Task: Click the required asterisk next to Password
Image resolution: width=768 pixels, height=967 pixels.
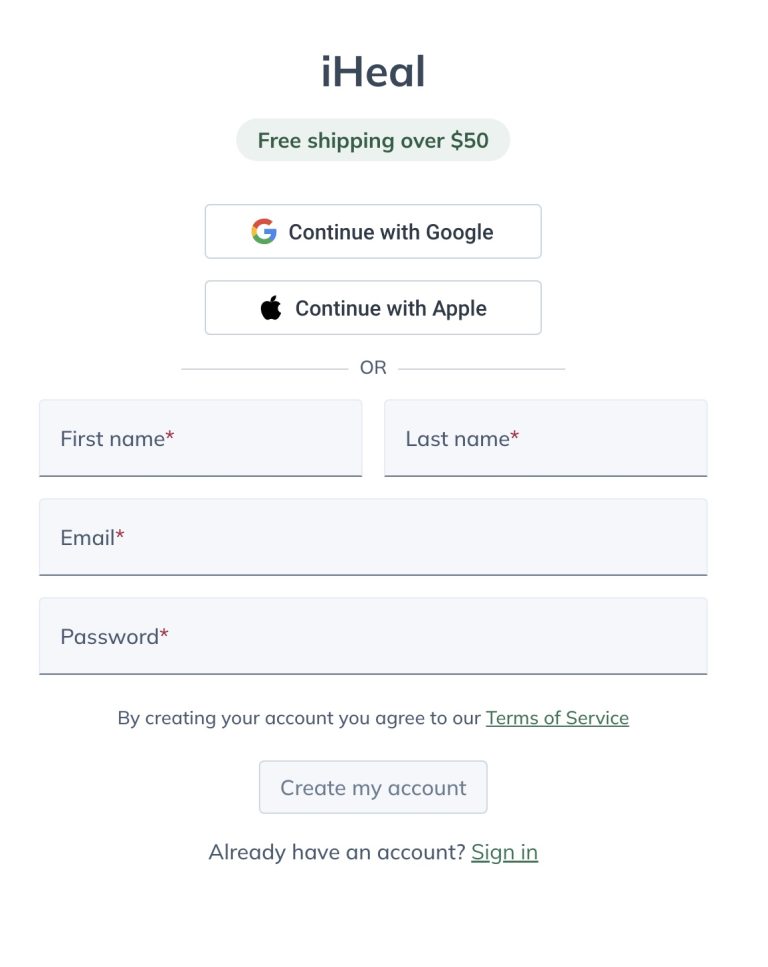Action: click(x=164, y=635)
